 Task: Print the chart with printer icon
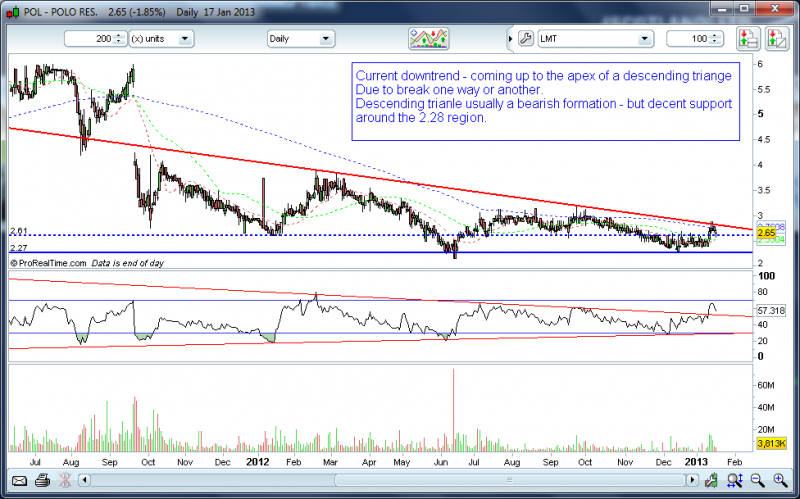point(41,481)
